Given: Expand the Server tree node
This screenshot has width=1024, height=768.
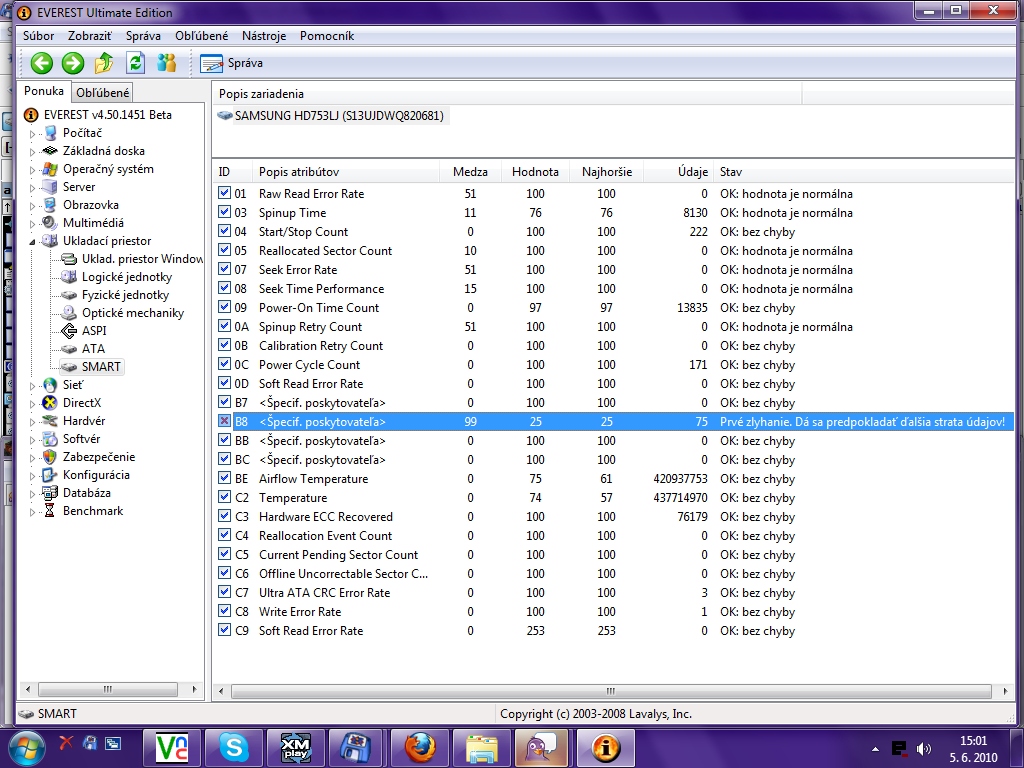Looking at the screenshot, I should (32, 187).
